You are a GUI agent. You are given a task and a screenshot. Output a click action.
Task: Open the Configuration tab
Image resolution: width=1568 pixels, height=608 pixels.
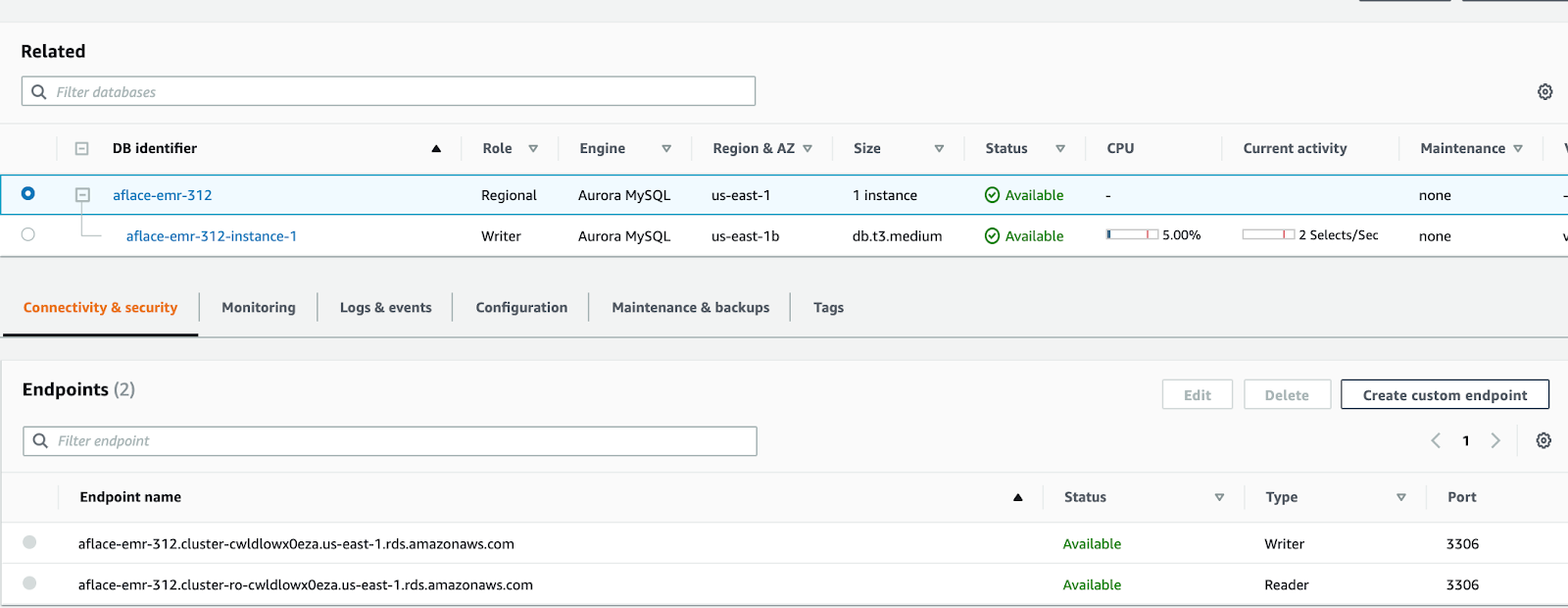(521, 307)
